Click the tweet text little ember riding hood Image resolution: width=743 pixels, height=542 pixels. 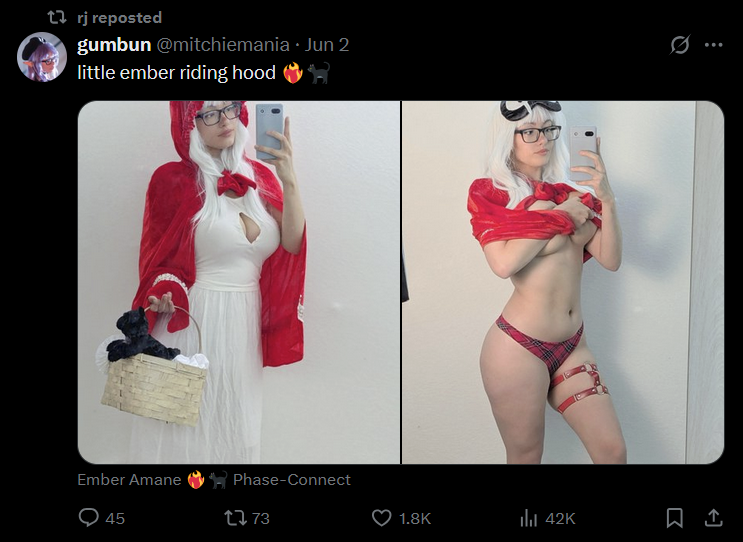(176, 73)
